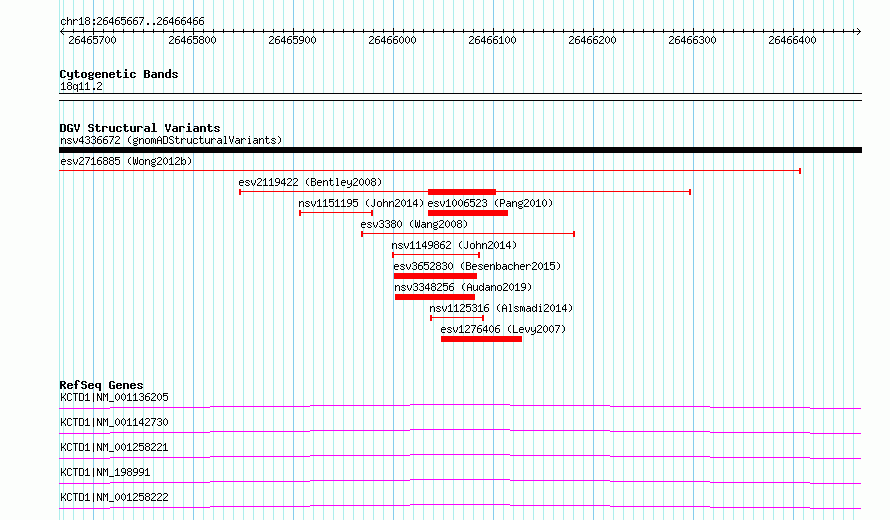Click the magenta line under KCTD1|NM_001258221
This screenshot has width=890, height=520.
pyautogui.click(x=460, y=456)
